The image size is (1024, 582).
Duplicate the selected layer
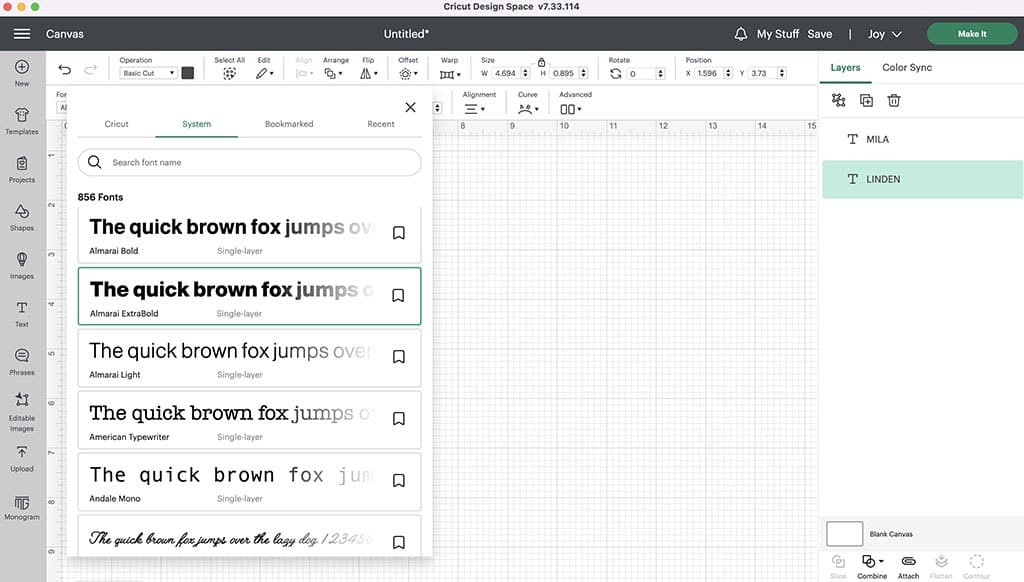(x=867, y=101)
